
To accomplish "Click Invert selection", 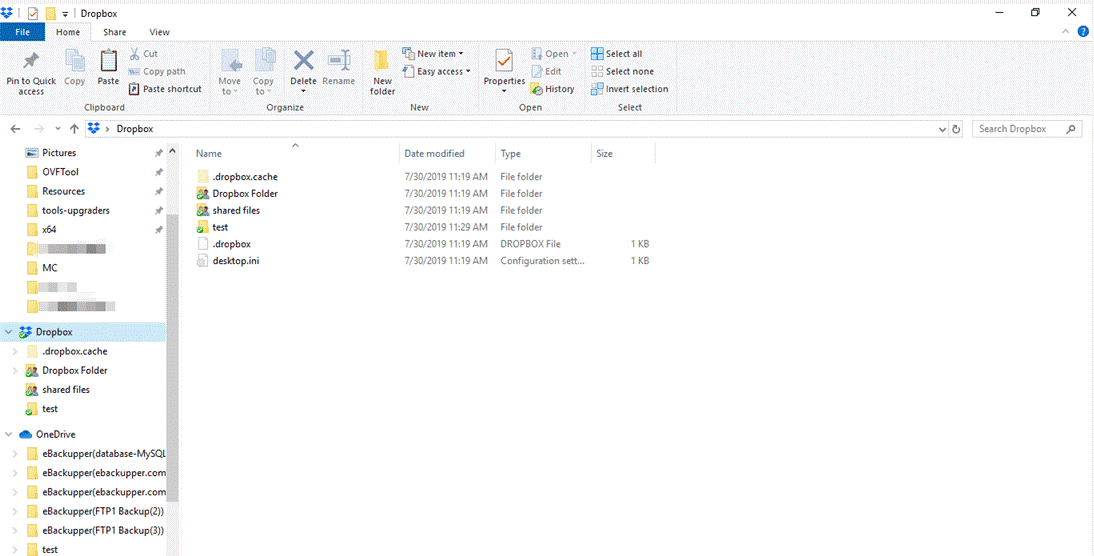I will point(629,89).
